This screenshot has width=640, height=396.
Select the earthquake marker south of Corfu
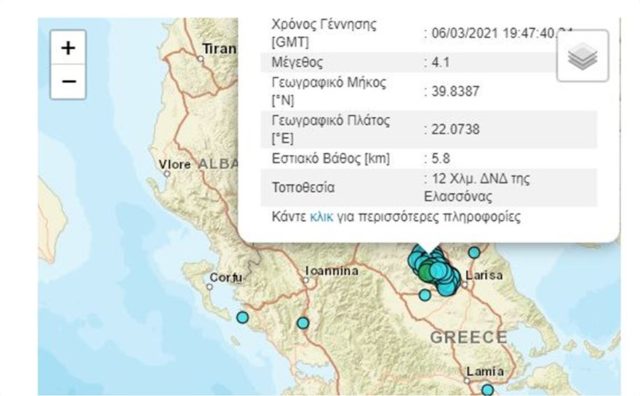242,317
